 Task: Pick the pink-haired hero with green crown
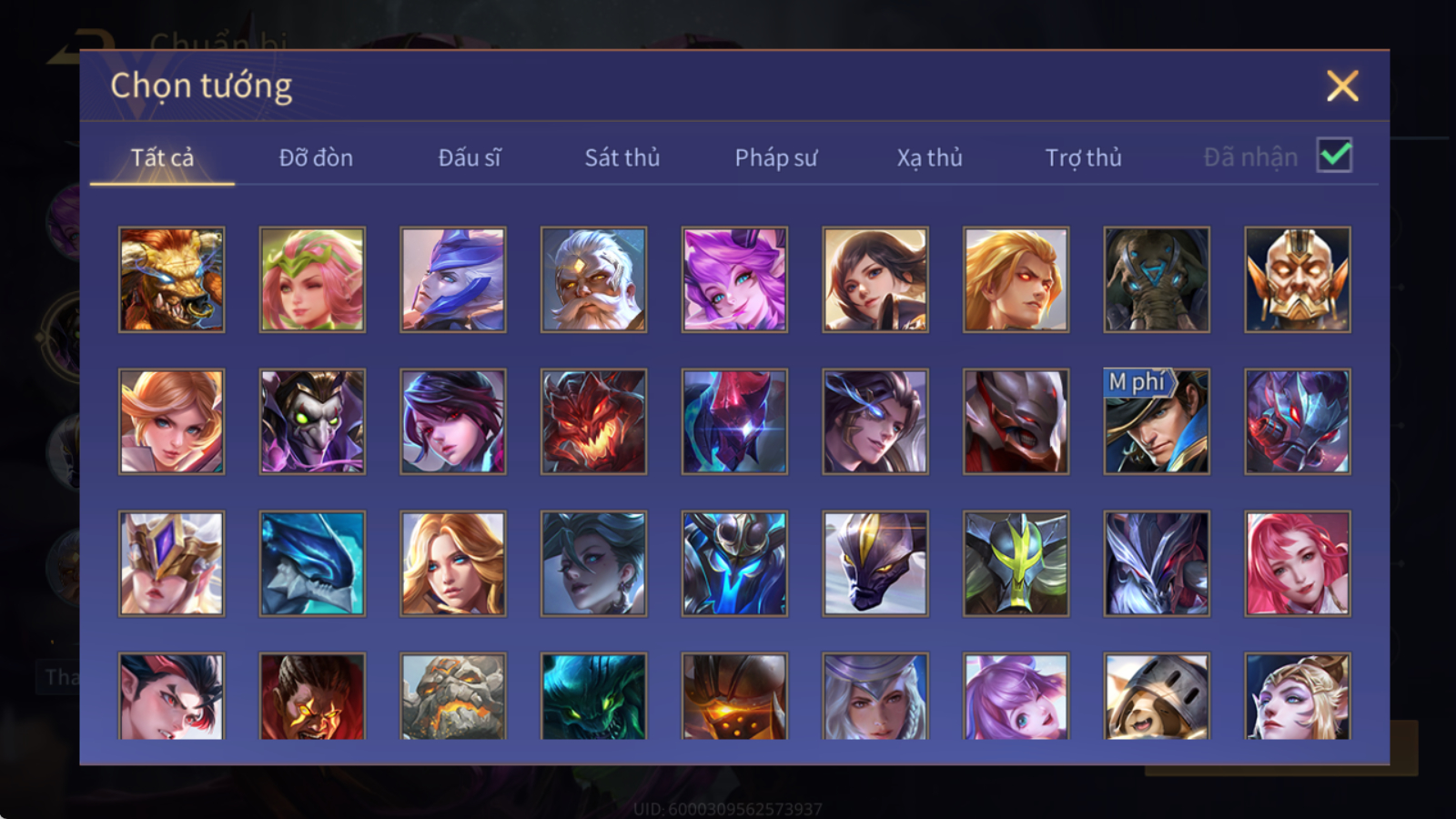click(x=312, y=279)
